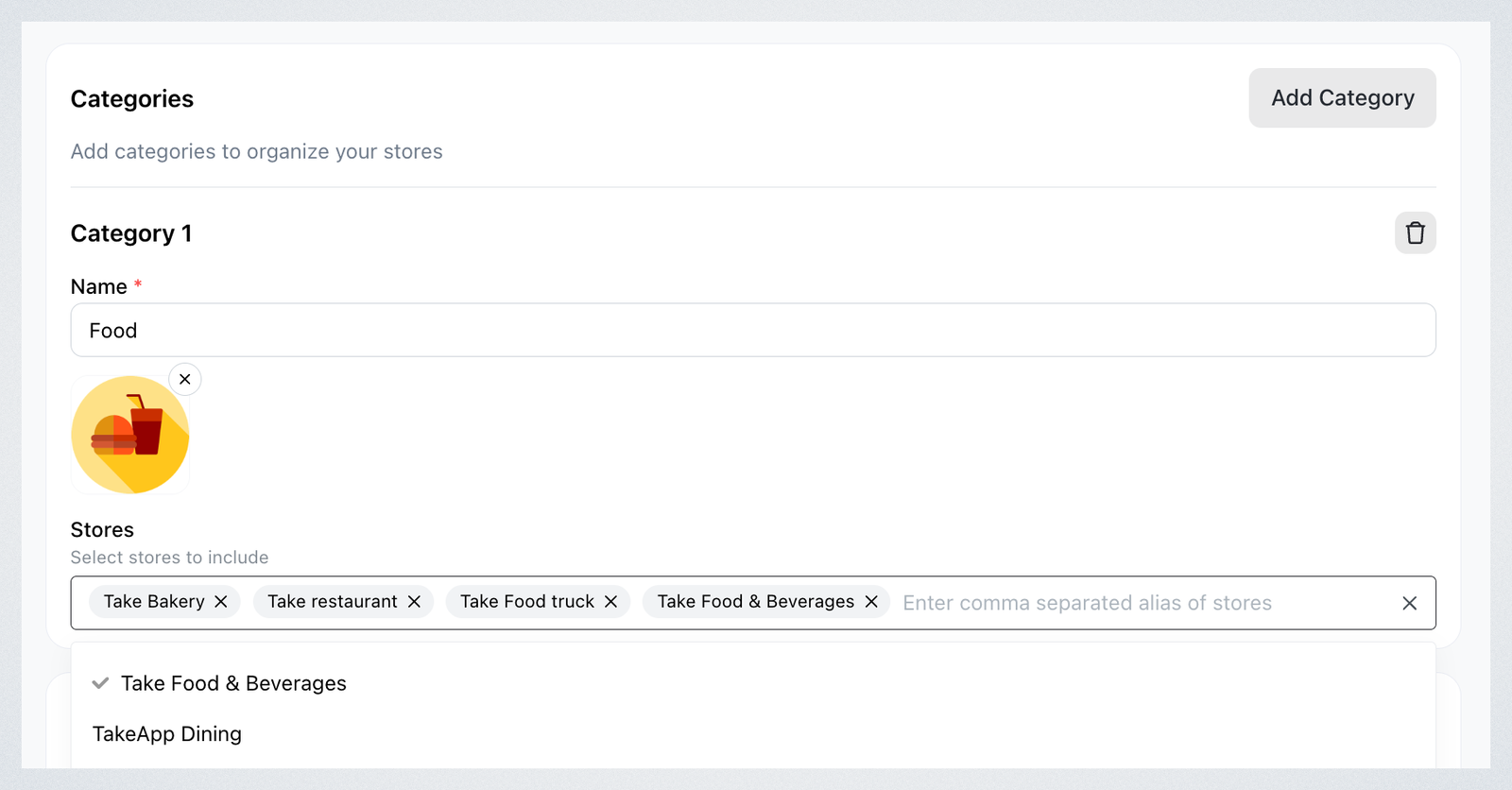Remove Take Food truck store tag
Screen dimensions: 1512x790
610,602
